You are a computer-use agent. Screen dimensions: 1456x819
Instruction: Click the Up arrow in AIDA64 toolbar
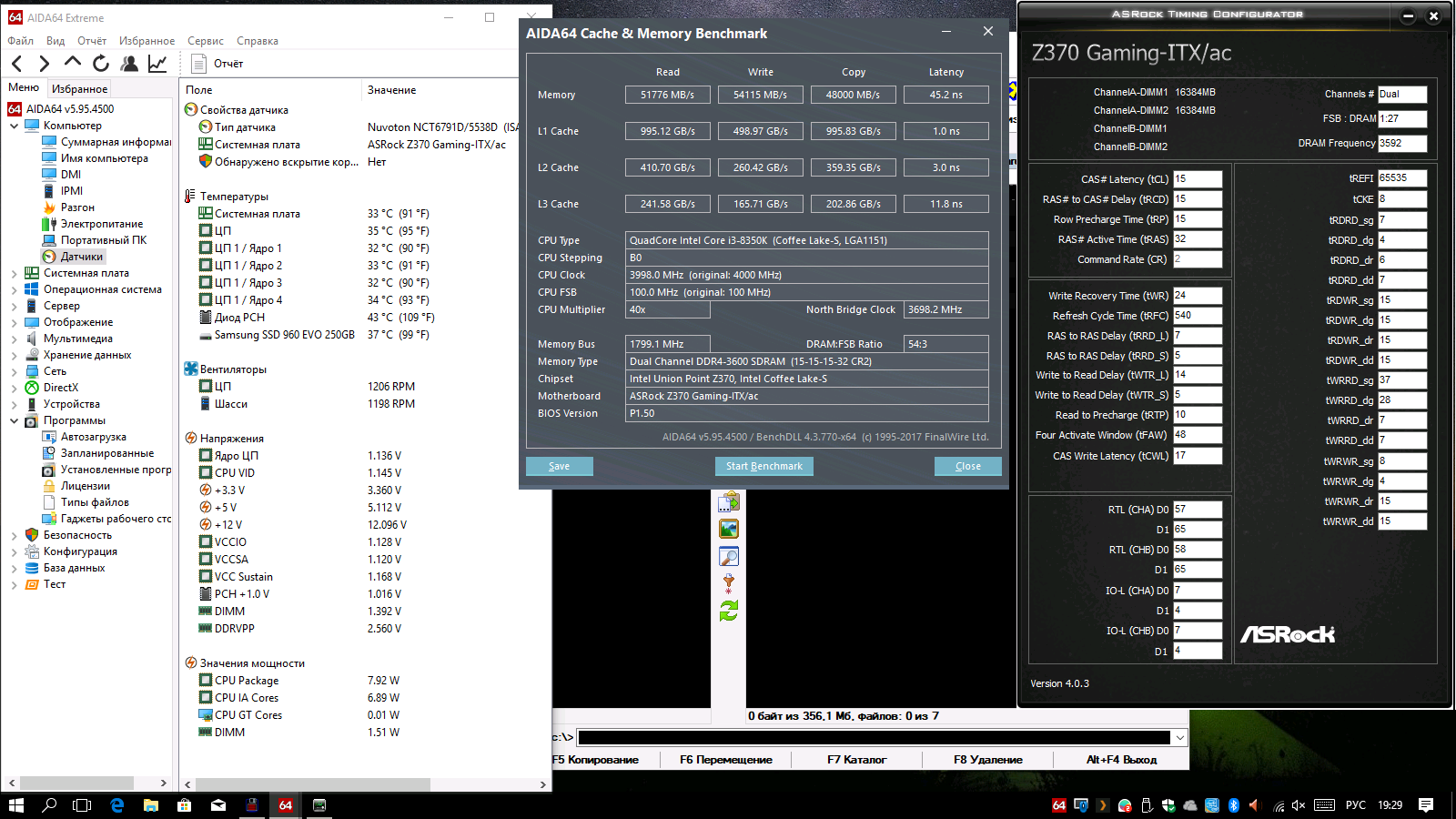pos(73,63)
